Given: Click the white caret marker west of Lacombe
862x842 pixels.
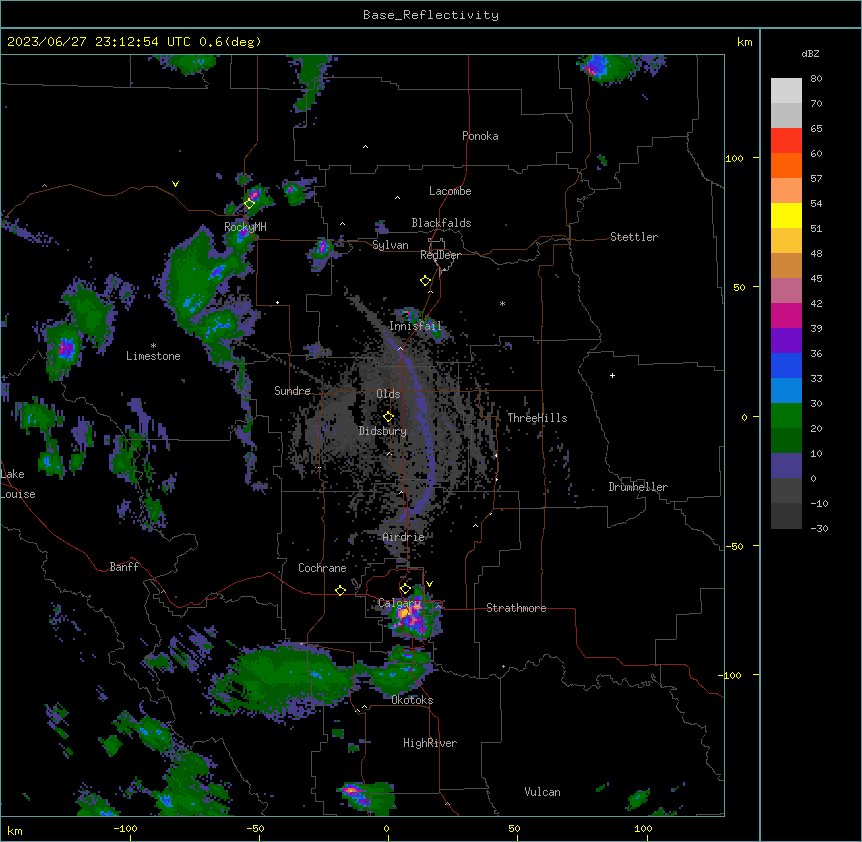Looking at the screenshot, I should coord(397,197).
